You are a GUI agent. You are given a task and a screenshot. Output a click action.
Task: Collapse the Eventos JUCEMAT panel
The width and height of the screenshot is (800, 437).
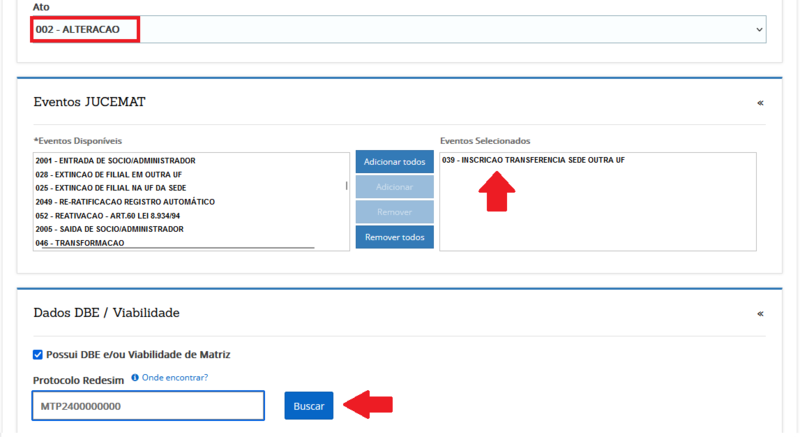[760, 103]
